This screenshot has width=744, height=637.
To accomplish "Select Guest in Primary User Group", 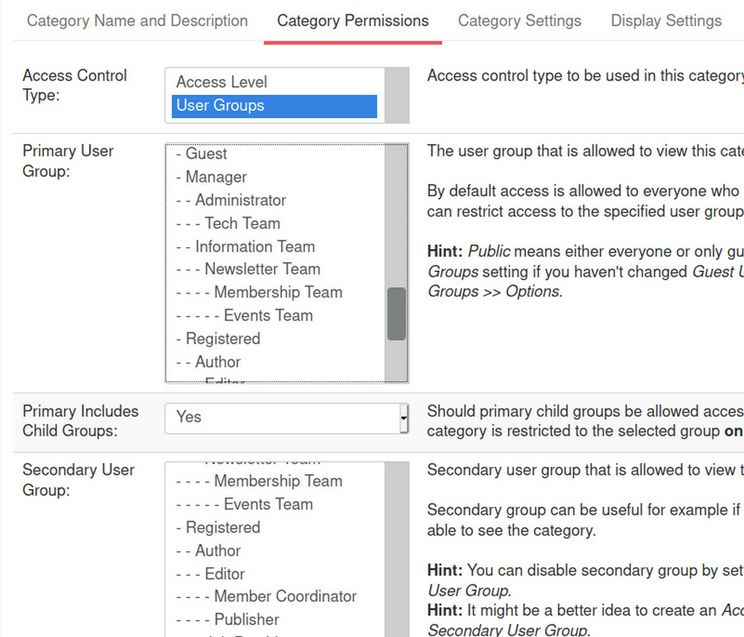I will pyautogui.click(x=206, y=154).
